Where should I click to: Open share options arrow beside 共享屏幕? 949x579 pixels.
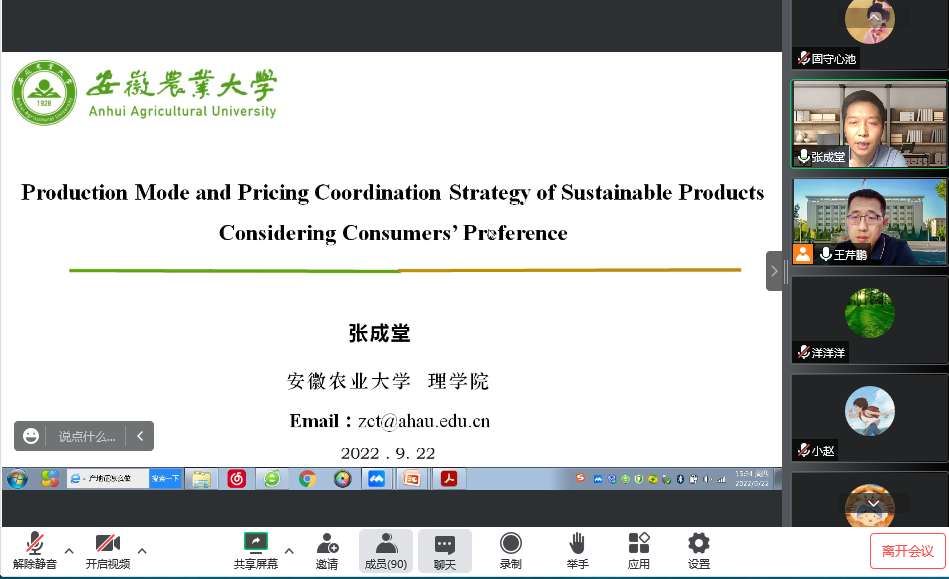tap(289, 551)
